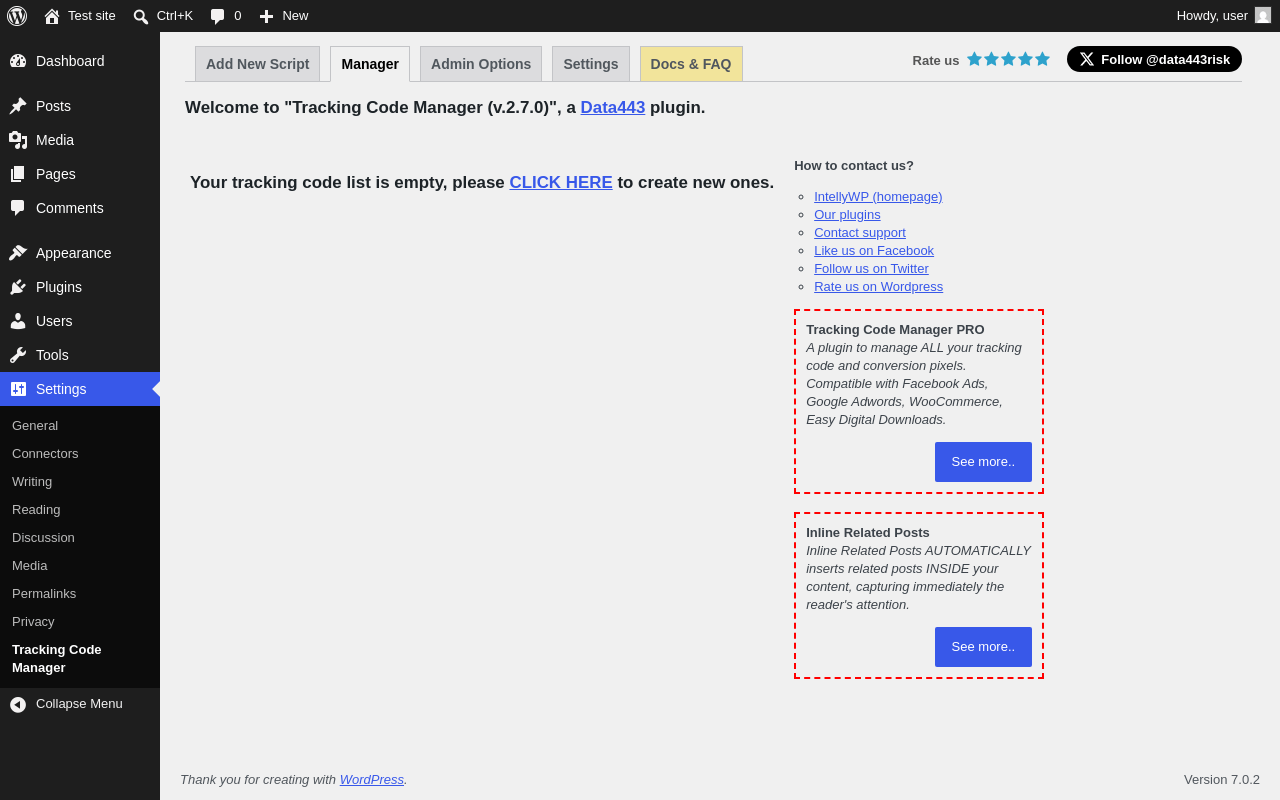Screen dimensions: 1280x800
Task: Open Rate us on Wordpress link
Action: click(x=878, y=287)
